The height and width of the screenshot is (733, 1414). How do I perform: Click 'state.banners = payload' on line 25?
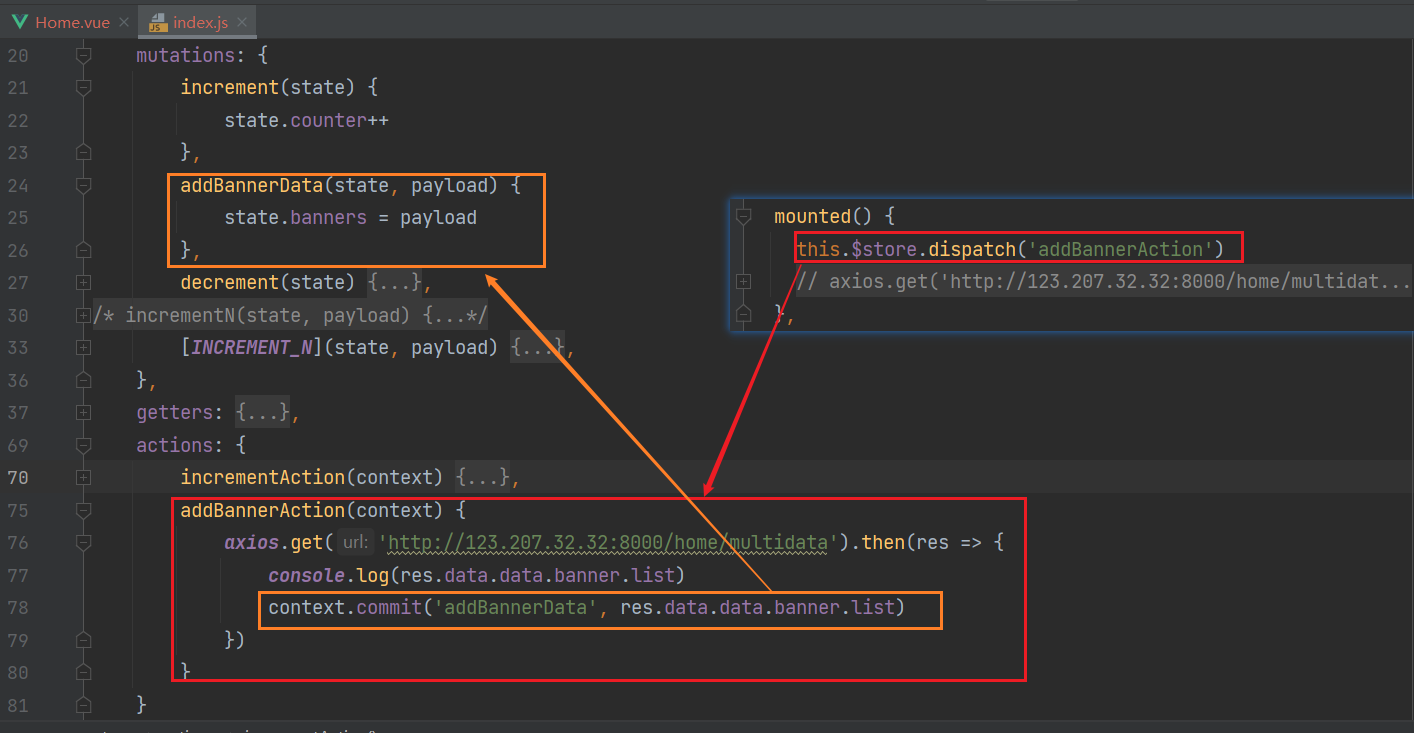[350, 218]
